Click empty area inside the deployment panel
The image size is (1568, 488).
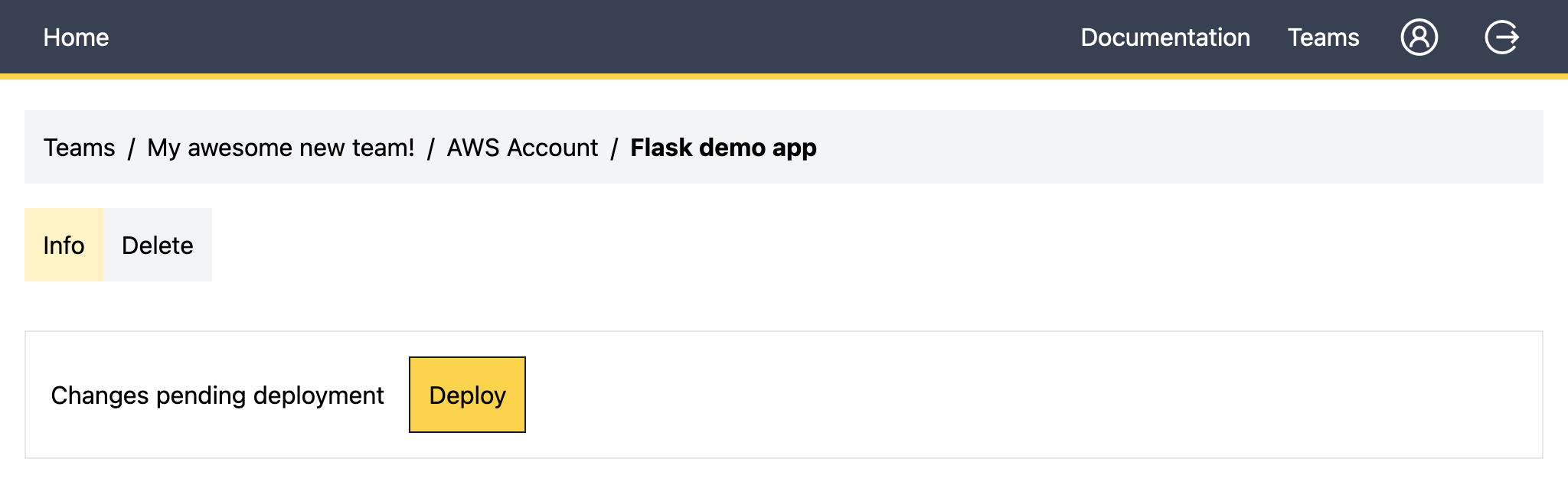tap(1034, 395)
